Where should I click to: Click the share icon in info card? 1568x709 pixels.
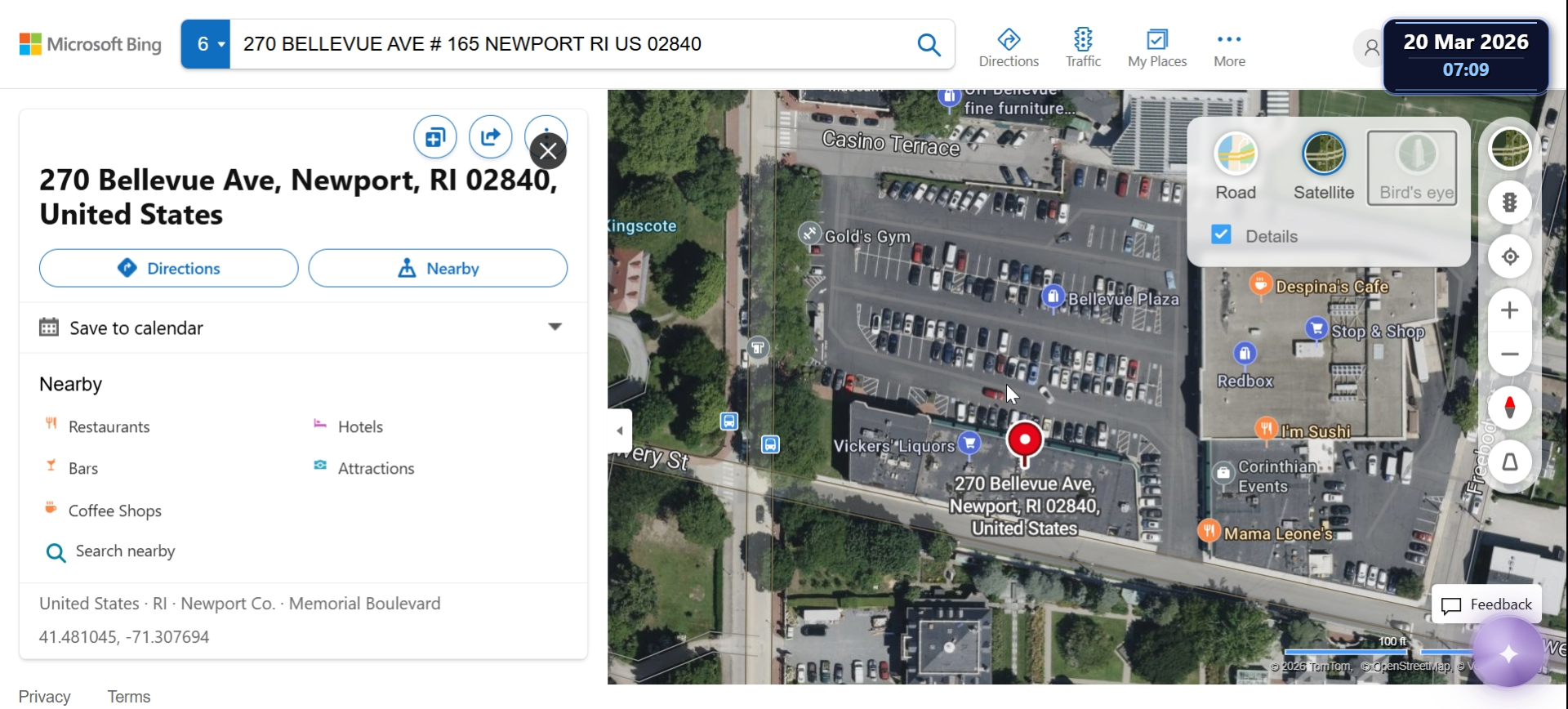tap(491, 136)
